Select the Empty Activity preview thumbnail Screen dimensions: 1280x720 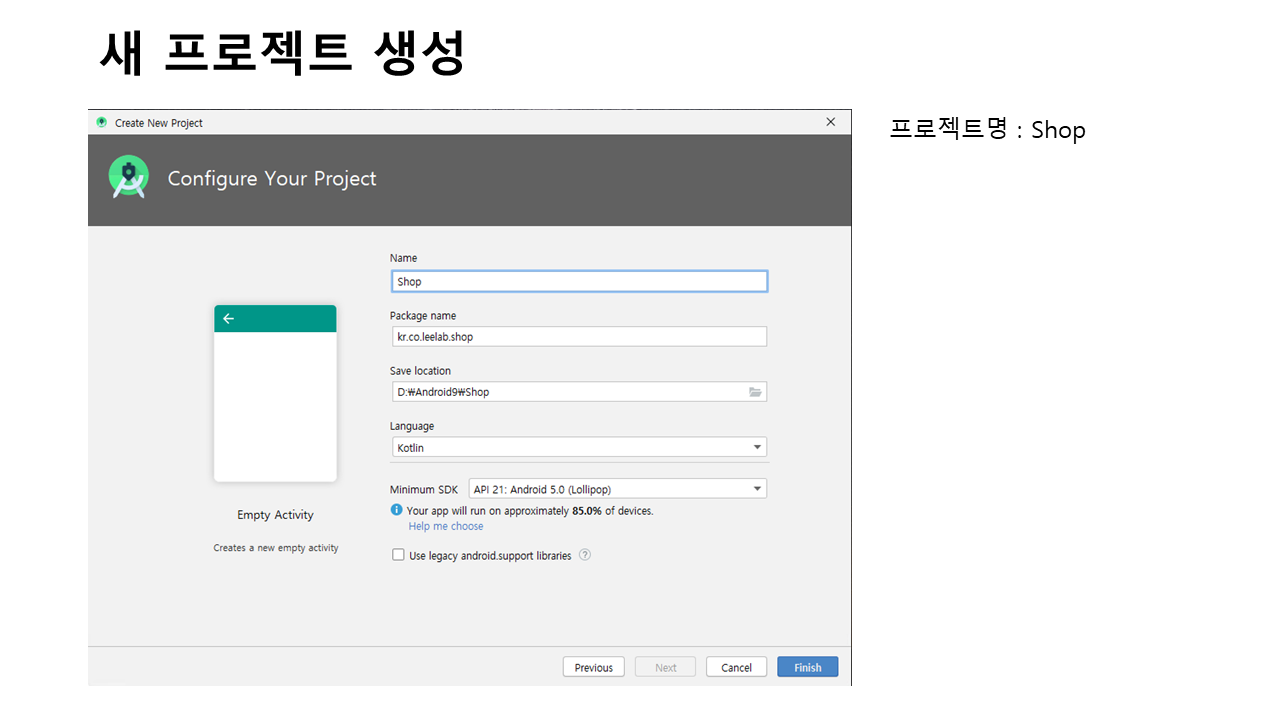click(x=275, y=393)
